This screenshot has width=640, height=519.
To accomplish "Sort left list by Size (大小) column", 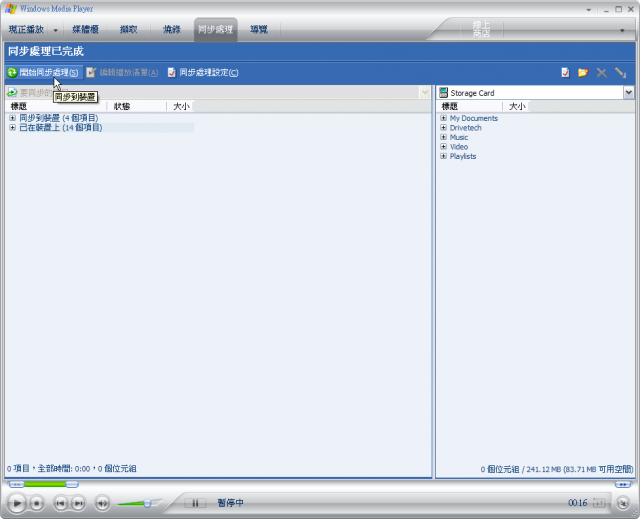I will (x=180, y=106).
